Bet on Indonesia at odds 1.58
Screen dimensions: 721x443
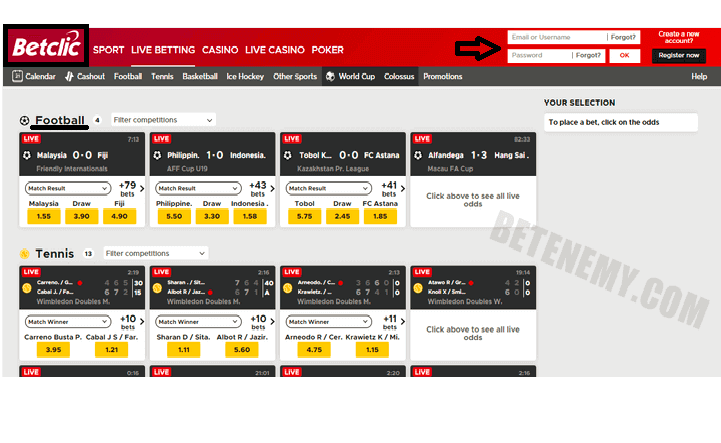(x=250, y=216)
